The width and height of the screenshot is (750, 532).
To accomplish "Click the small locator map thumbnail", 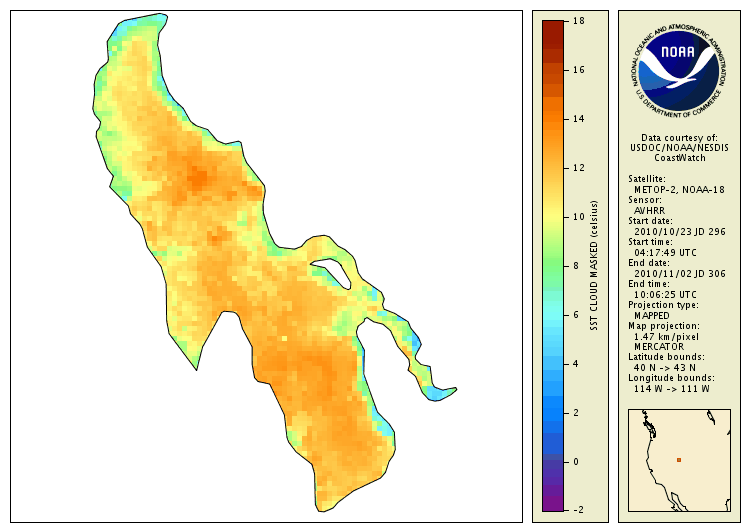I will pos(679,460).
